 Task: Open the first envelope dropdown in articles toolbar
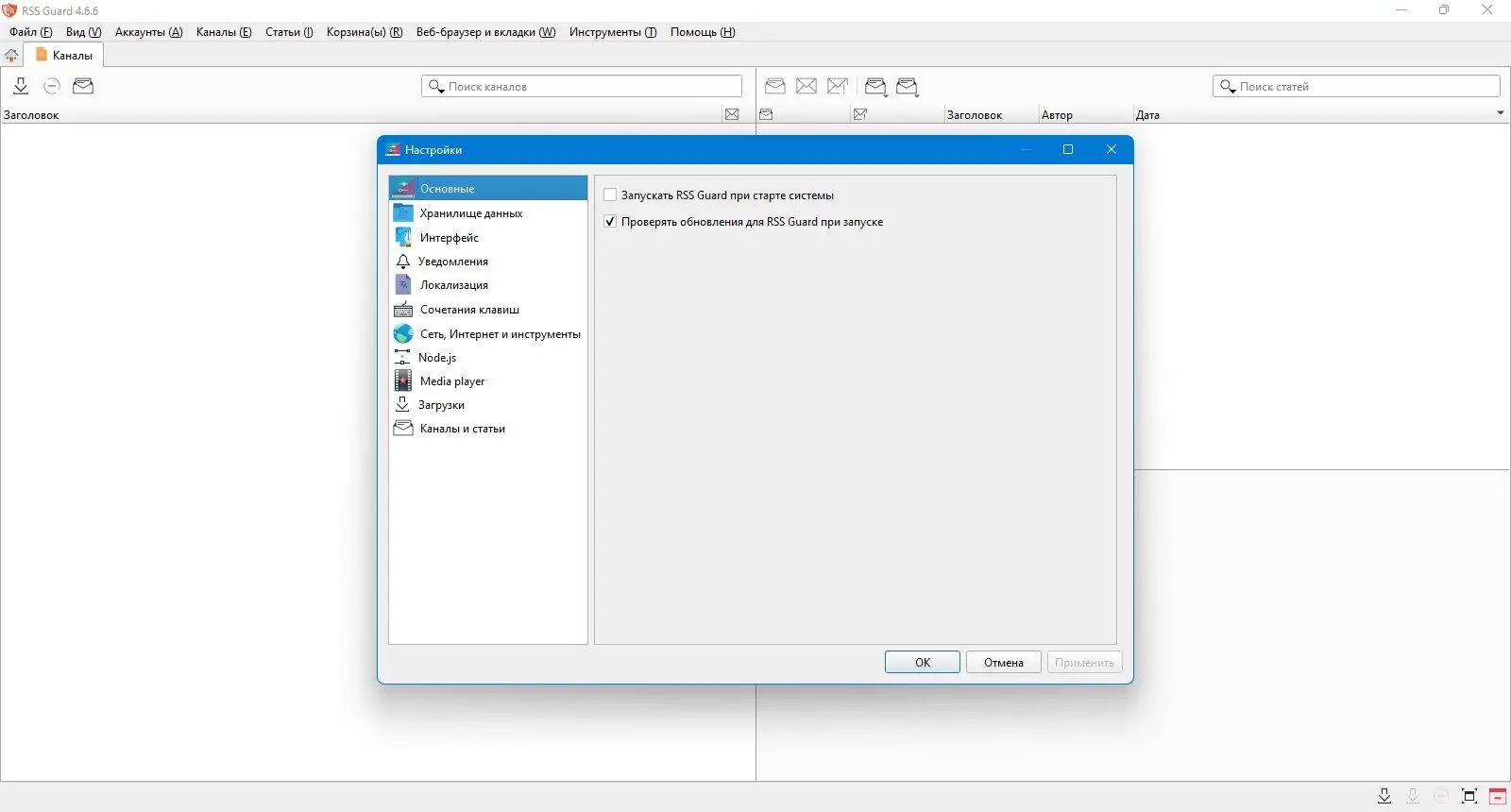click(876, 87)
